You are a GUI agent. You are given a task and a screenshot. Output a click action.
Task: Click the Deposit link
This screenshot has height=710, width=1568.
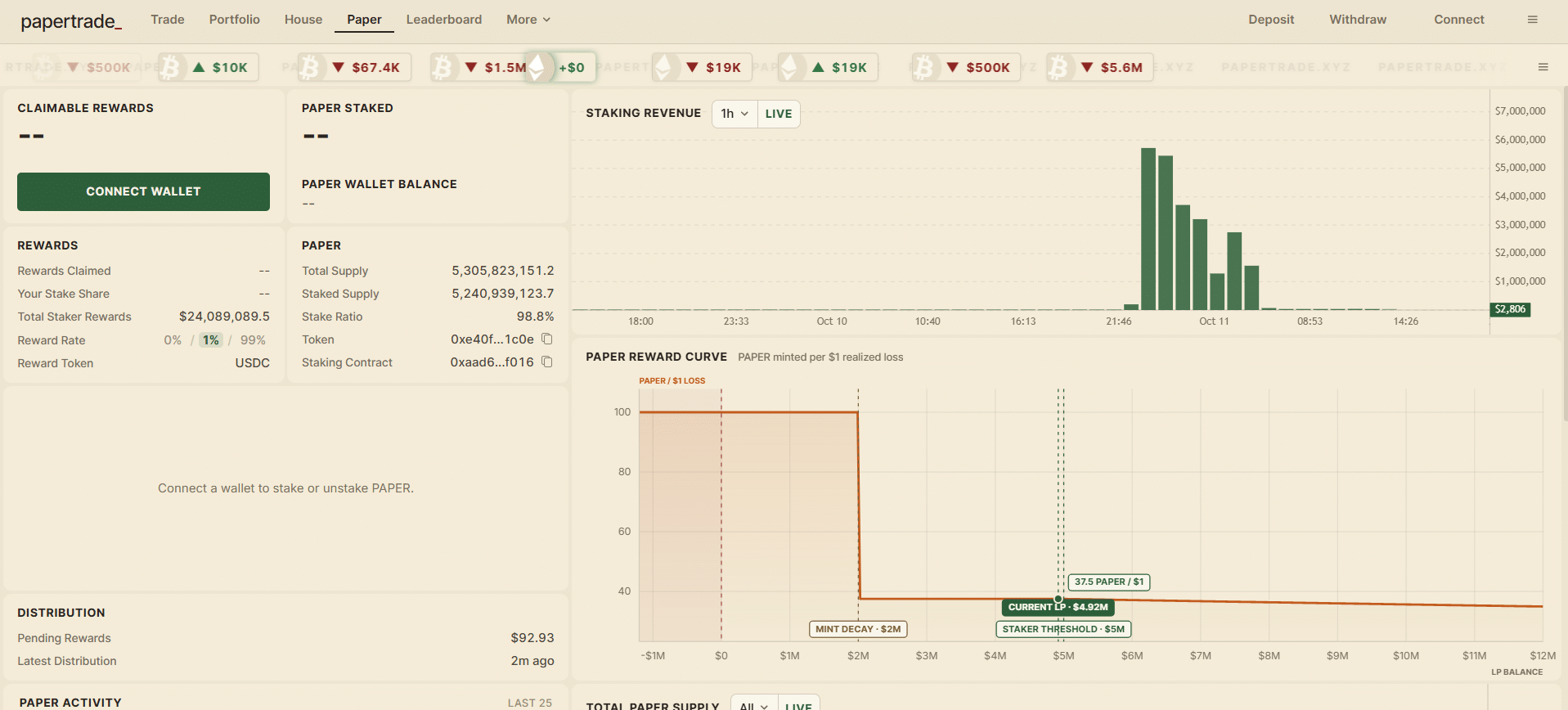coord(1271,20)
